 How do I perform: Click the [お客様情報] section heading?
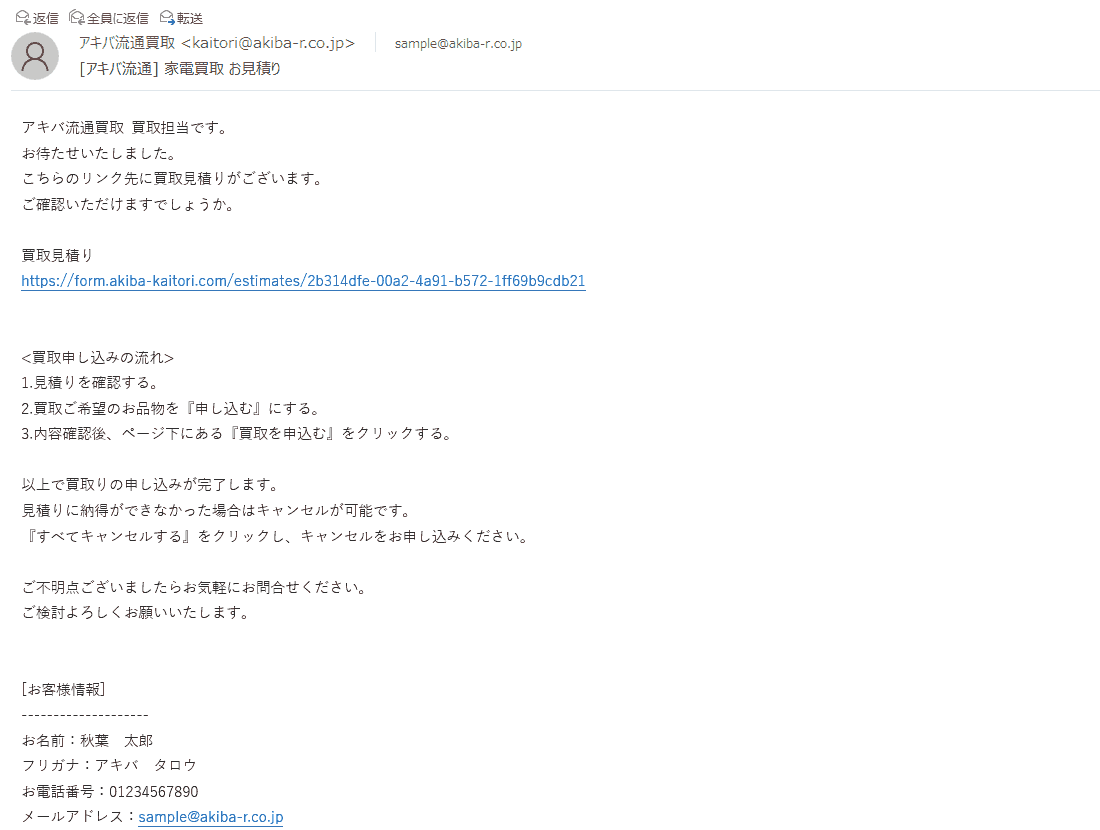coord(63,690)
